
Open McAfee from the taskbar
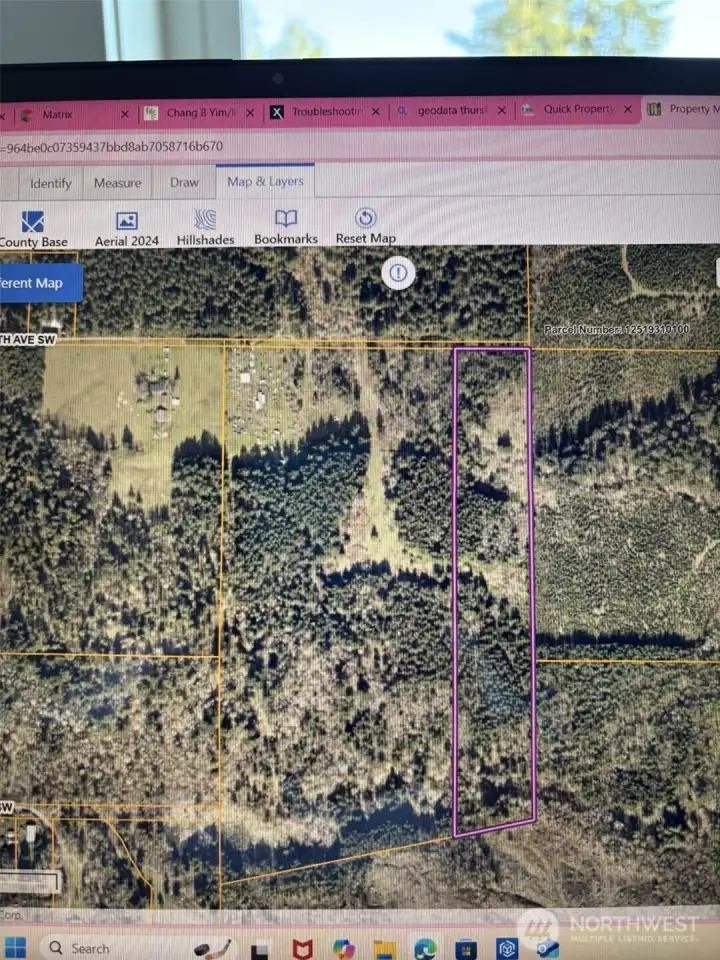[x=303, y=948]
